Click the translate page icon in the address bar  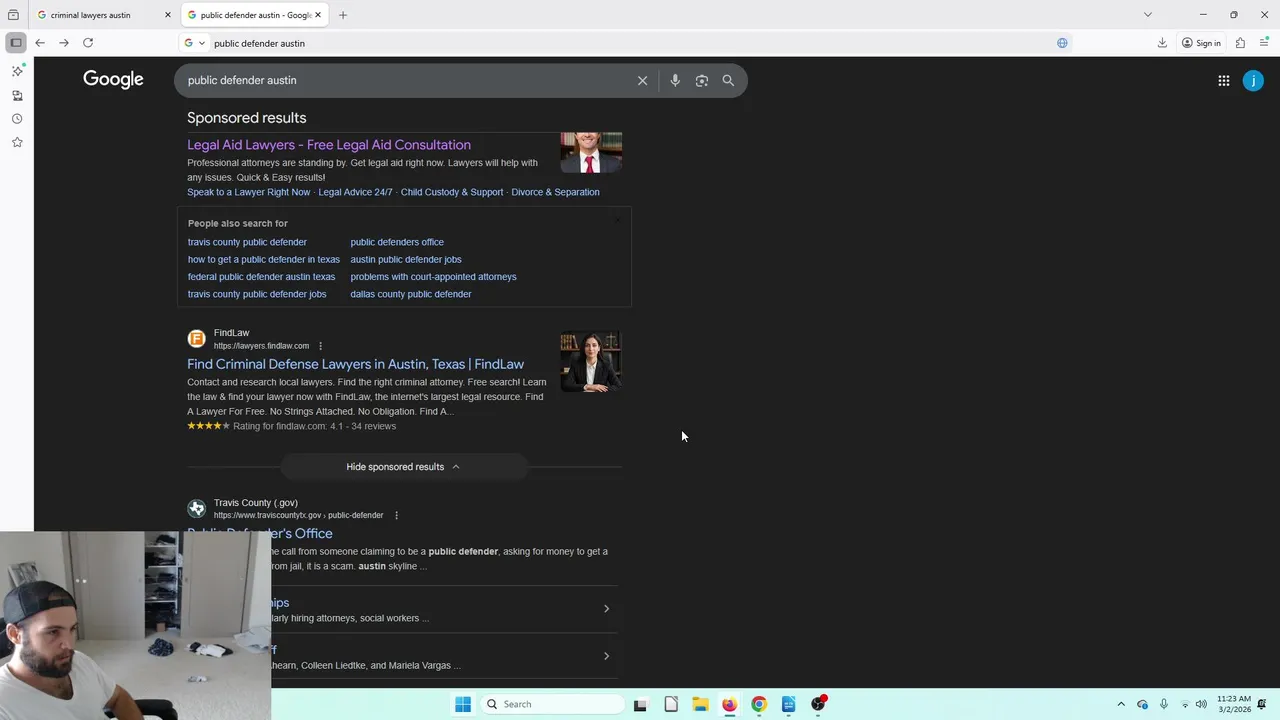(x=1062, y=43)
